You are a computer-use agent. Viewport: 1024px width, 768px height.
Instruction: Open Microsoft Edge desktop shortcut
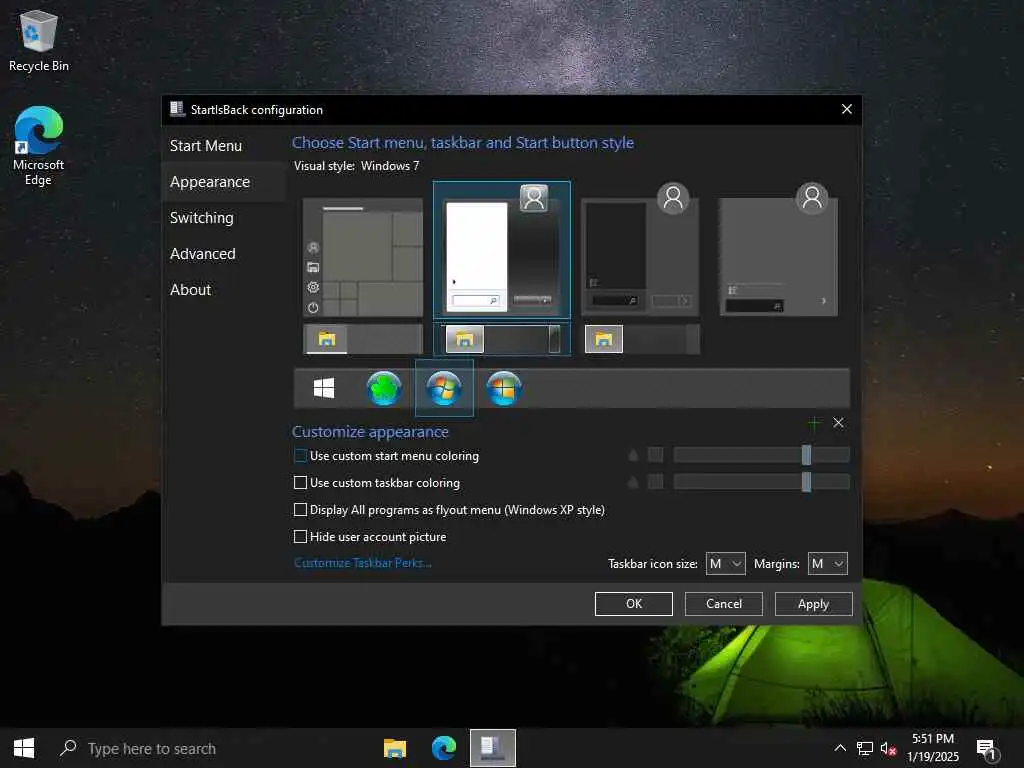(38, 146)
